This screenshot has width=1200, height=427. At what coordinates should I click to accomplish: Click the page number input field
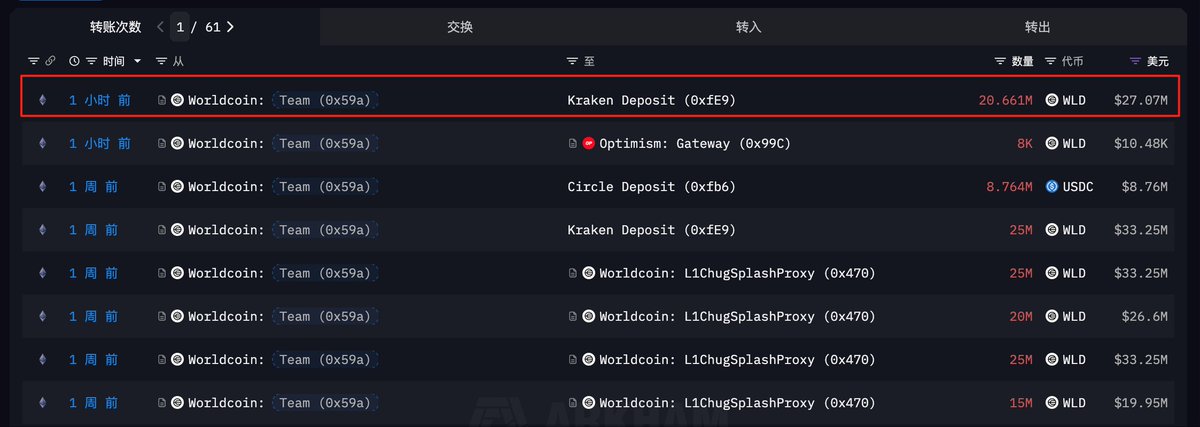[x=181, y=27]
